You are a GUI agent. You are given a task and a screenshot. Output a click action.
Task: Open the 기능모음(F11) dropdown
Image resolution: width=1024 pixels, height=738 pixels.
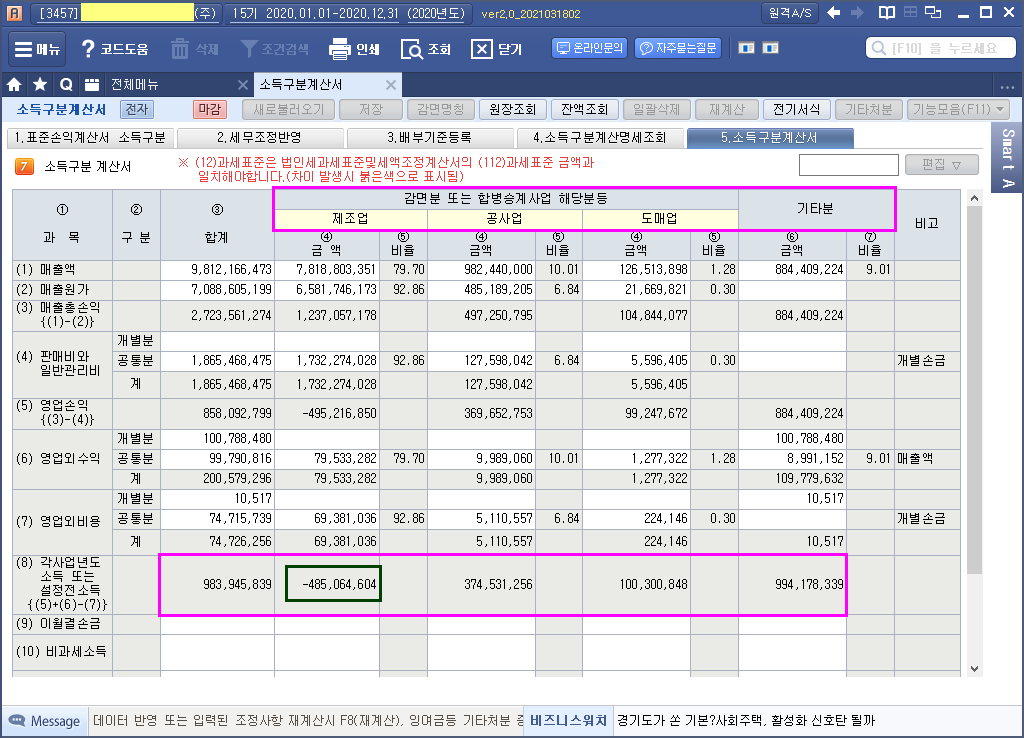coord(958,109)
